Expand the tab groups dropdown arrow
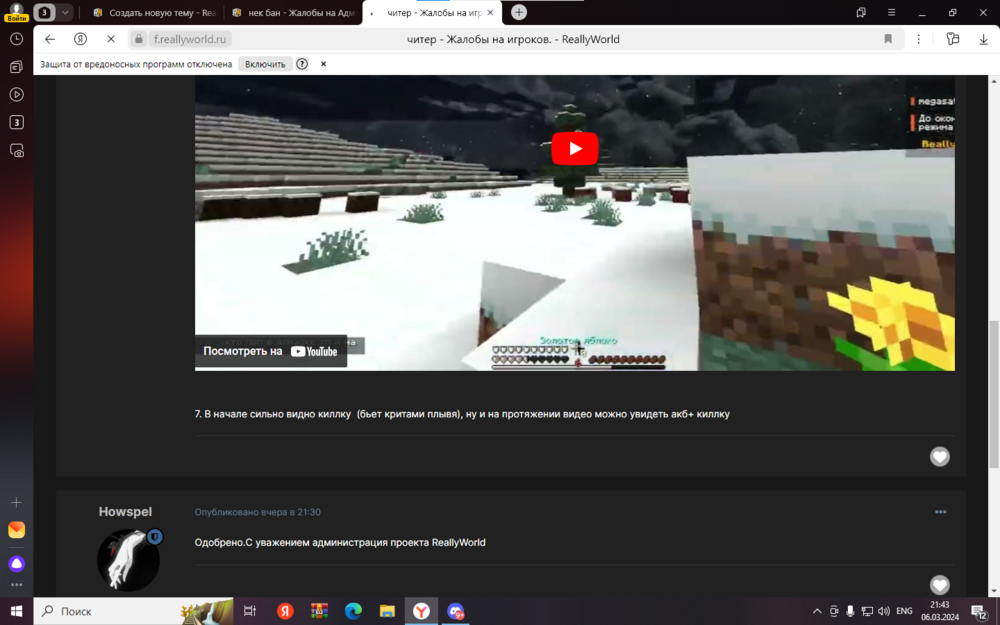The width and height of the screenshot is (1000, 625). (x=65, y=12)
